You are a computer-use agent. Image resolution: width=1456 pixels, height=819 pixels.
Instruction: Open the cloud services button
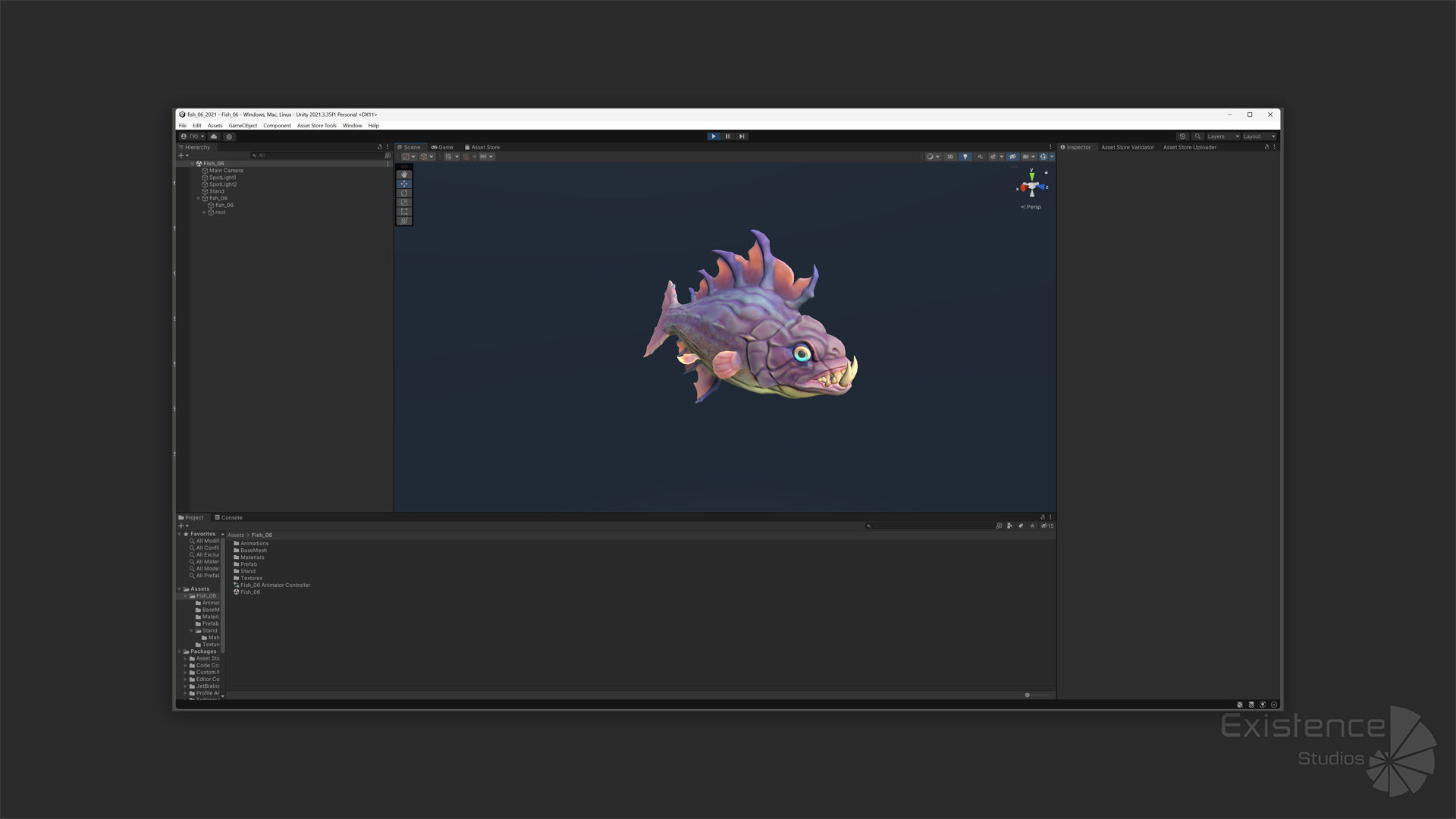214,136
